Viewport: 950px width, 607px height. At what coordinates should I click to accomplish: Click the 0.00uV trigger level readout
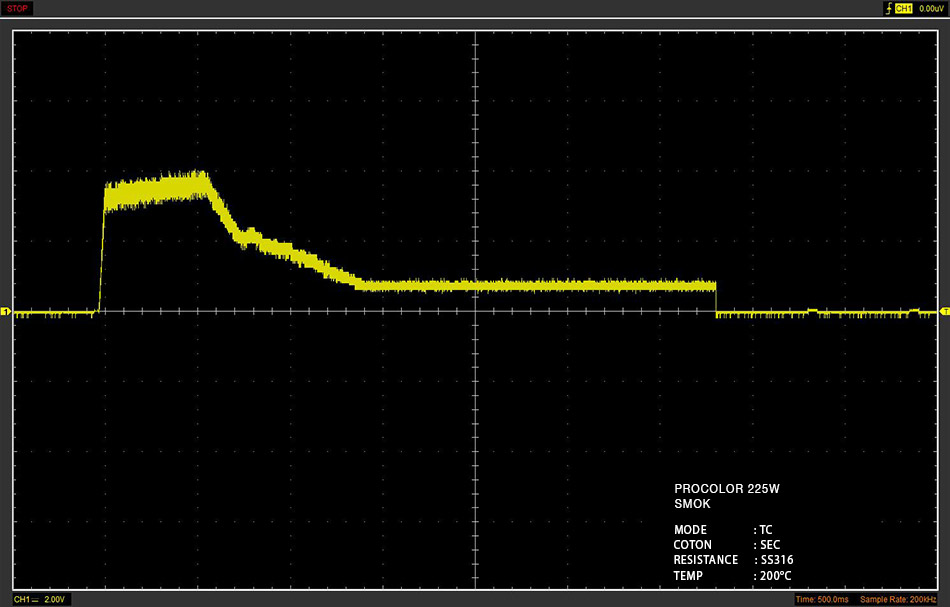931,8
